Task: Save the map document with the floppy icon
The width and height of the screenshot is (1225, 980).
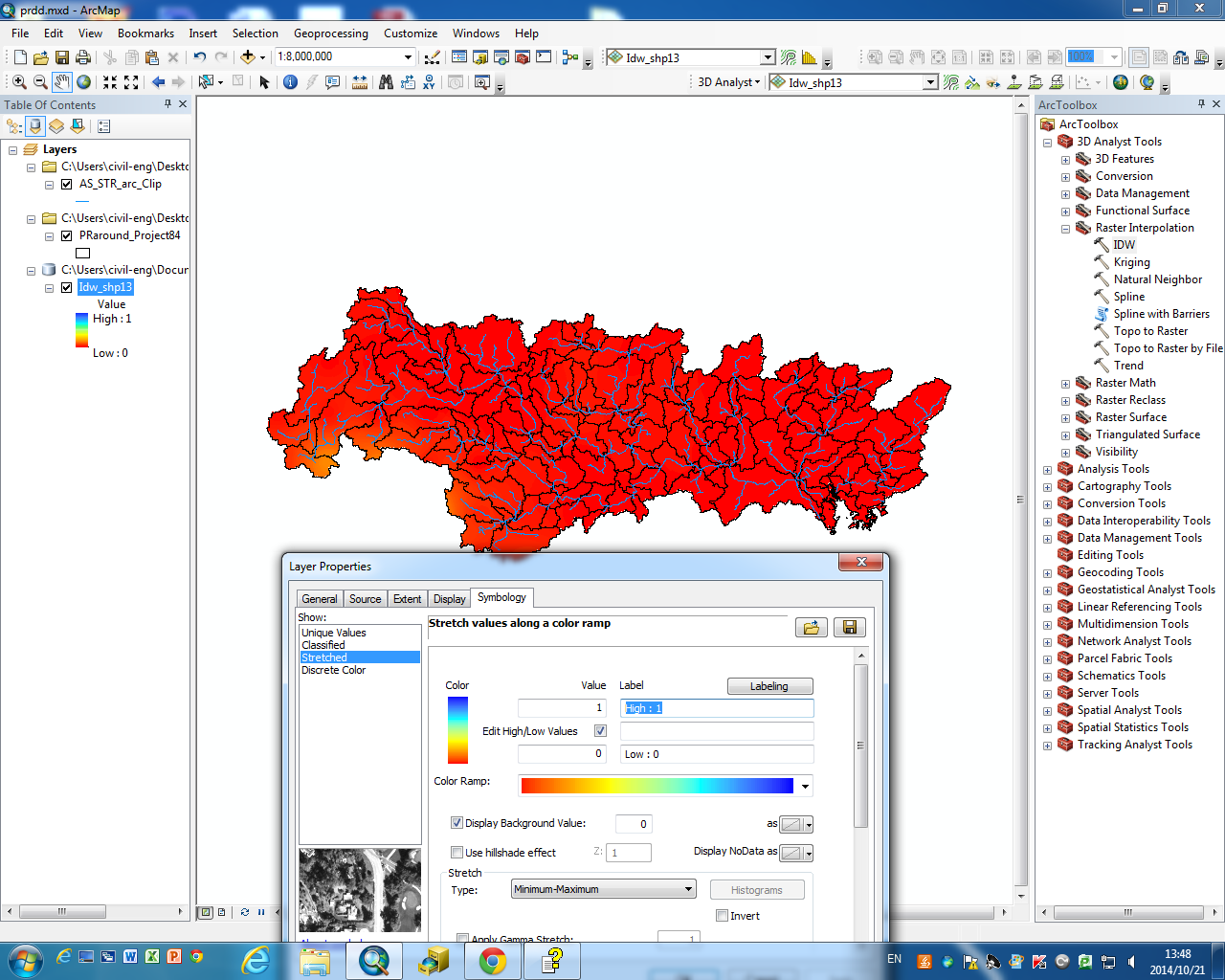Action: tap(62, 57)
